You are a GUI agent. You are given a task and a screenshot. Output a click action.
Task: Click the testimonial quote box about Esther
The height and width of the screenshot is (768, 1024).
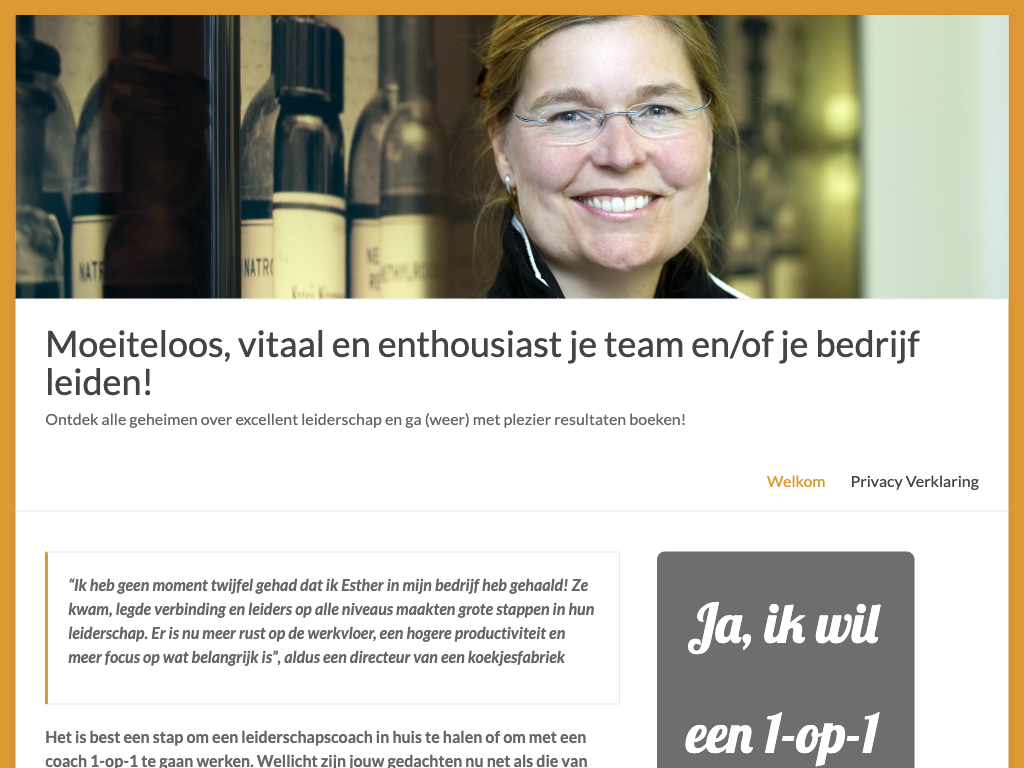pyautogui.click(x=332, y=628)
